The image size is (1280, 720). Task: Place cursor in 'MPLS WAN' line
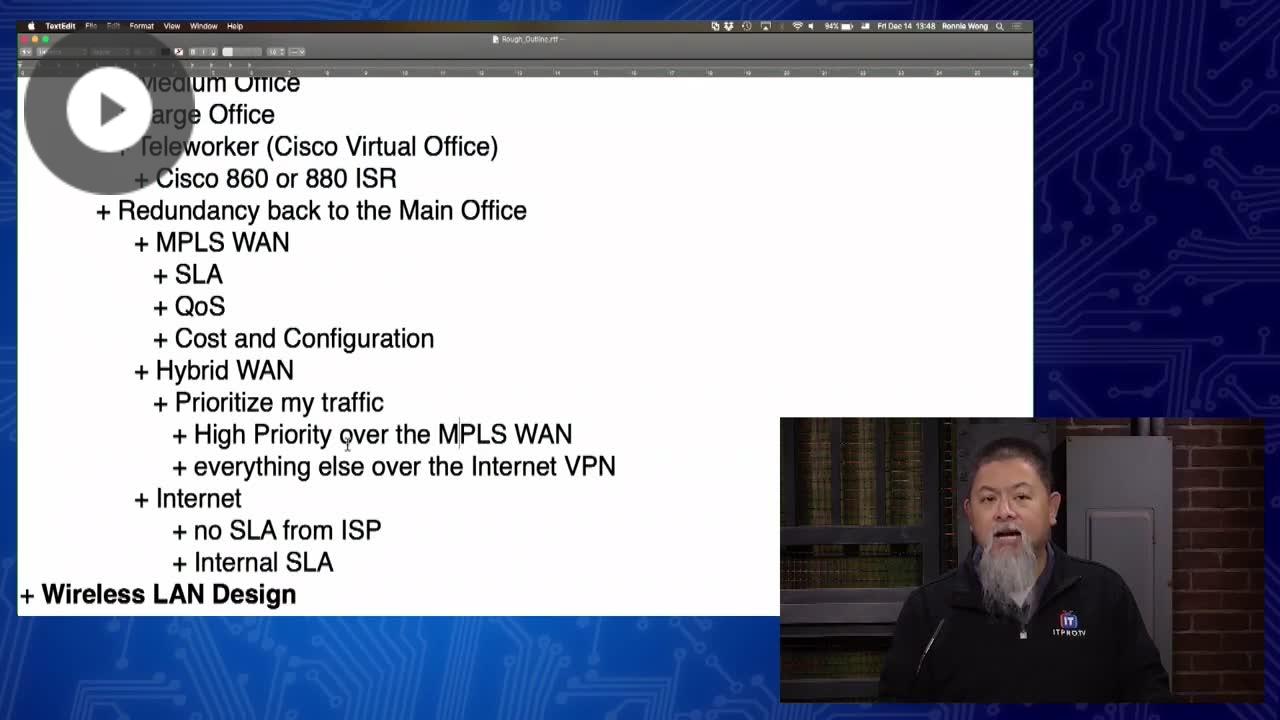(222, 242)
